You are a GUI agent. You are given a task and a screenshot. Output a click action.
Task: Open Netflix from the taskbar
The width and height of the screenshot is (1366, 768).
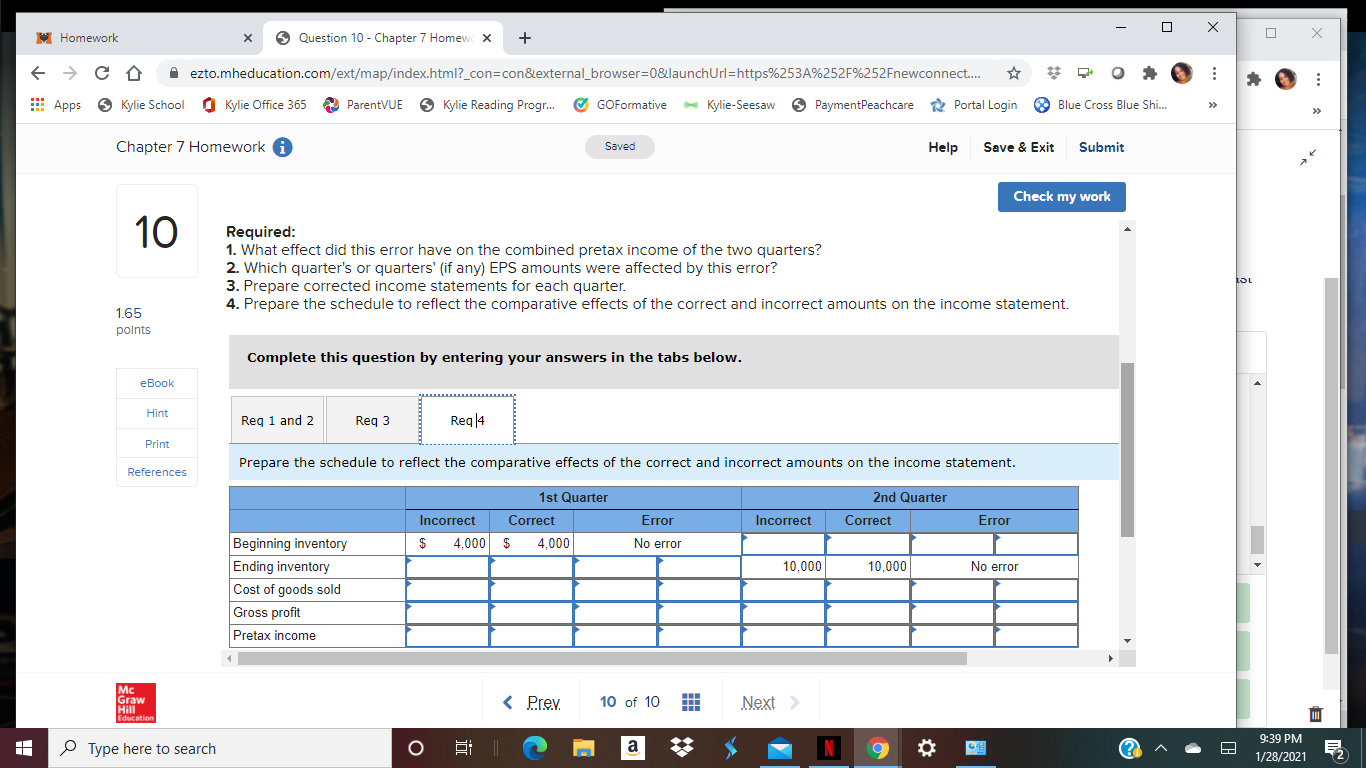[828, 747]
